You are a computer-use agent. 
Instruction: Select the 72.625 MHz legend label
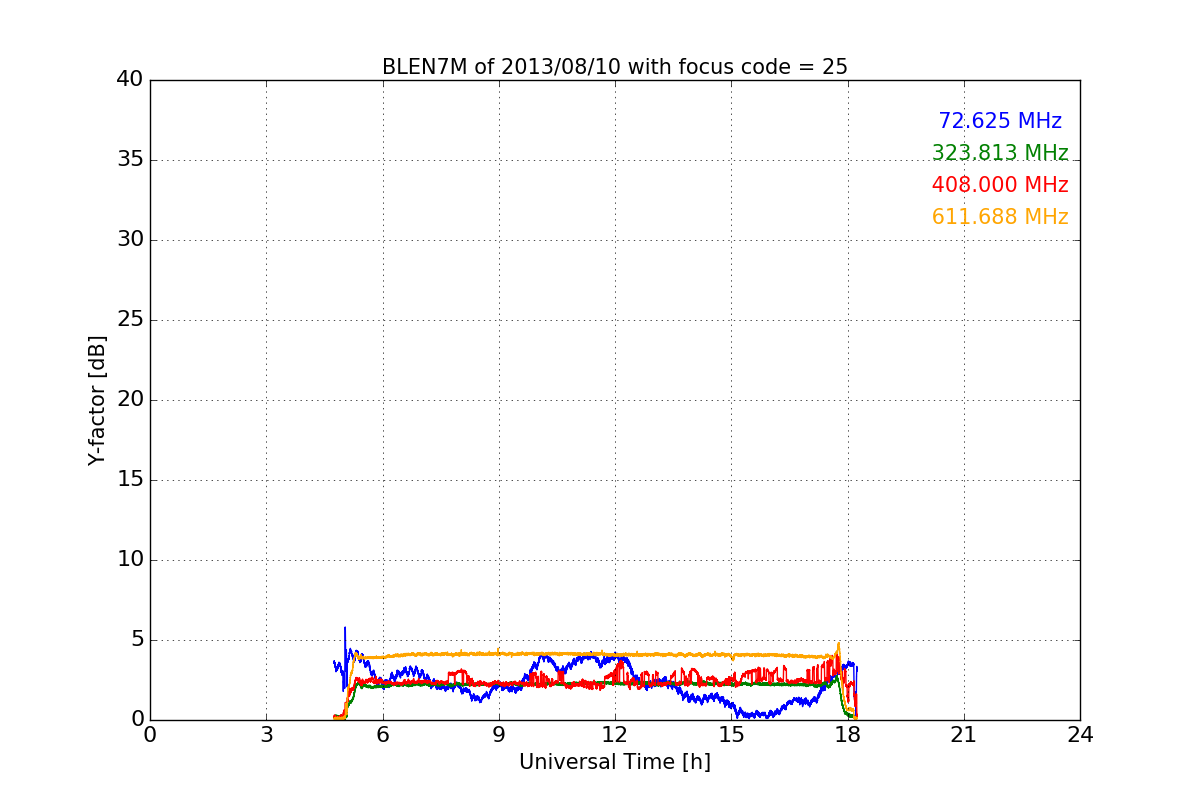coord(1000,121)
